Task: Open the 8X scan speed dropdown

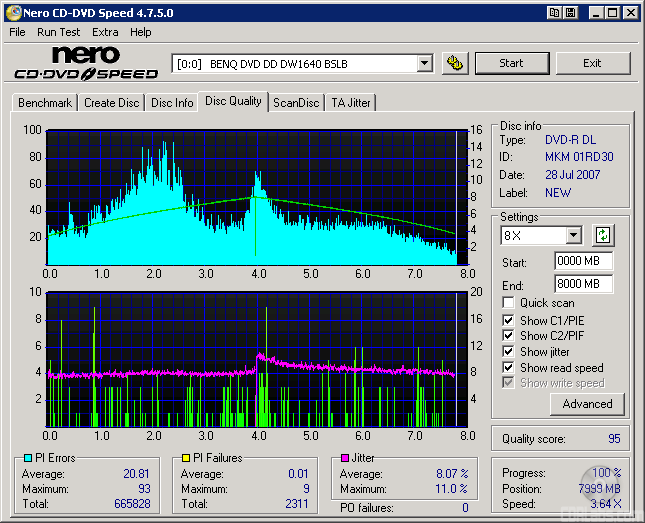Action: point(573,236)
